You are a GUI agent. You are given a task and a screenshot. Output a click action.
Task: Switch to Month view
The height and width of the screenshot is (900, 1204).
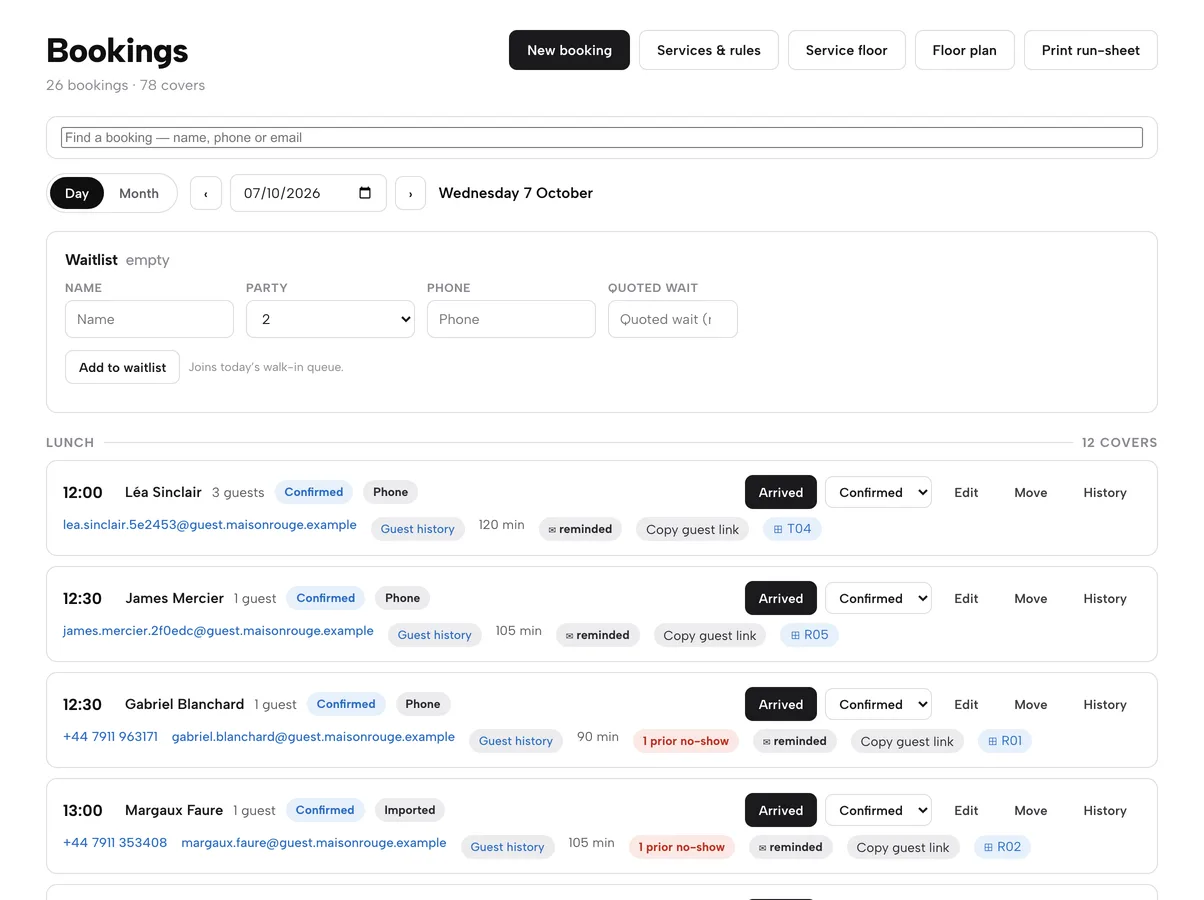139,193
